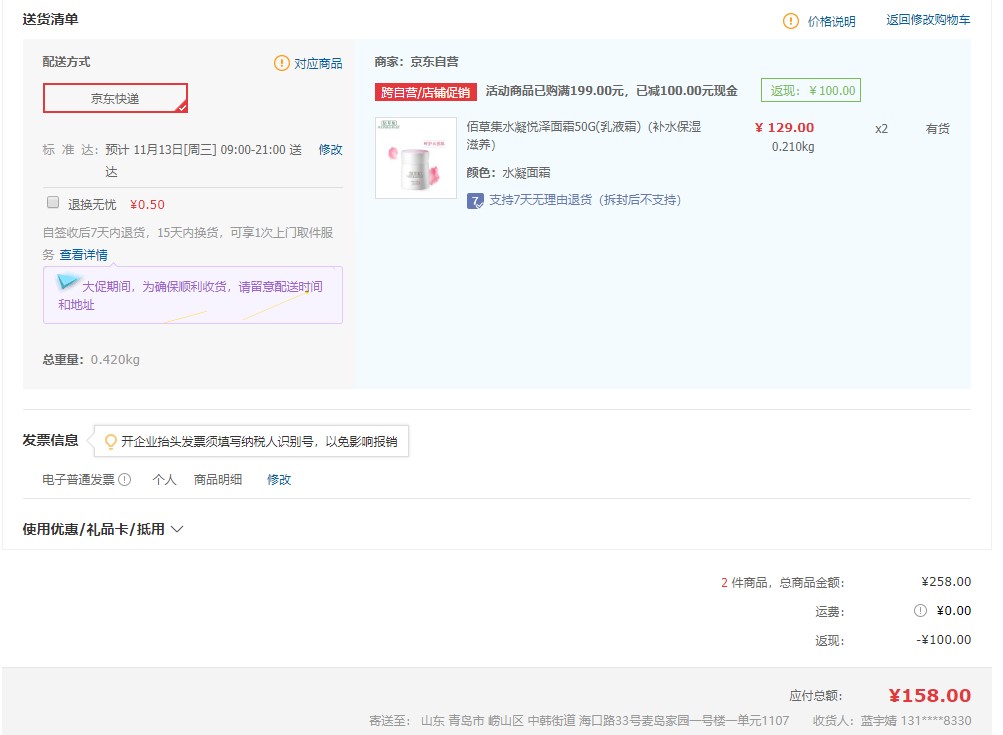
Task: Open 对应商品 link
Action: 318,63
